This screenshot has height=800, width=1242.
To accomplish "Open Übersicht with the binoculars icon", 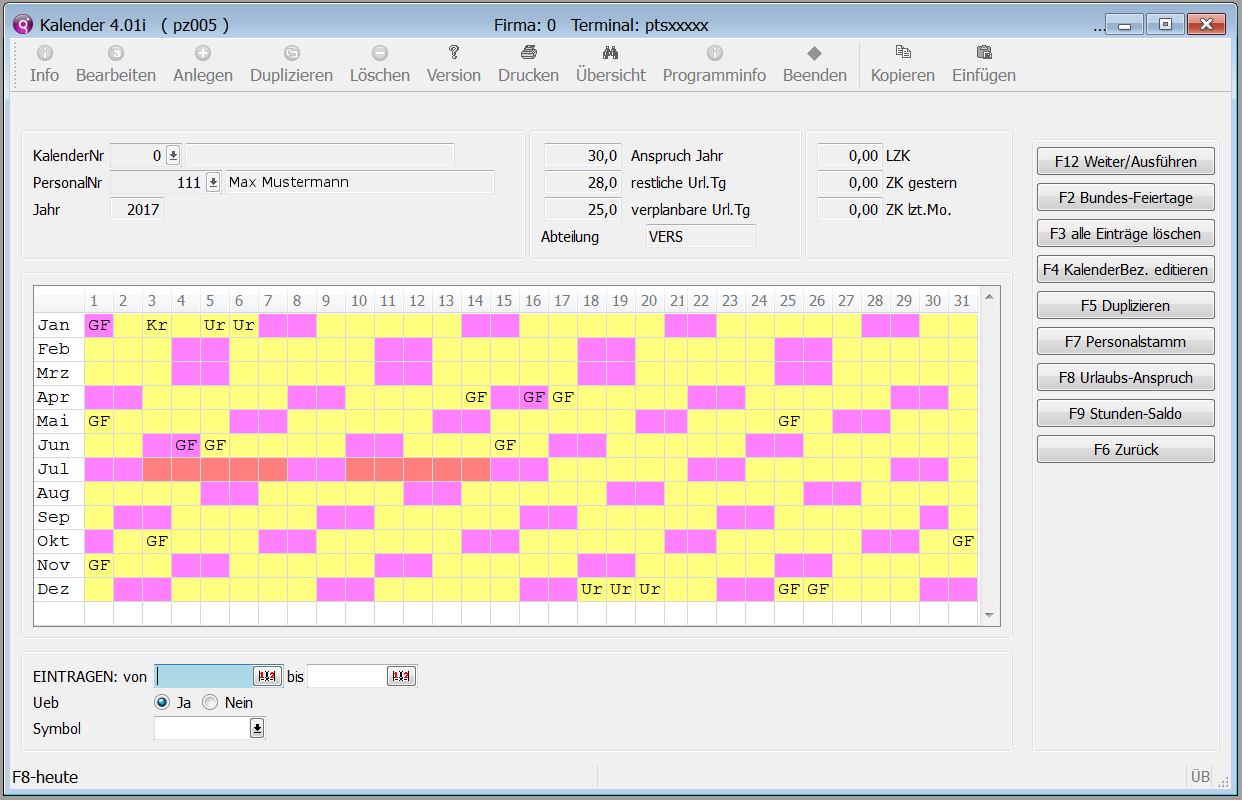I will 610,53.
